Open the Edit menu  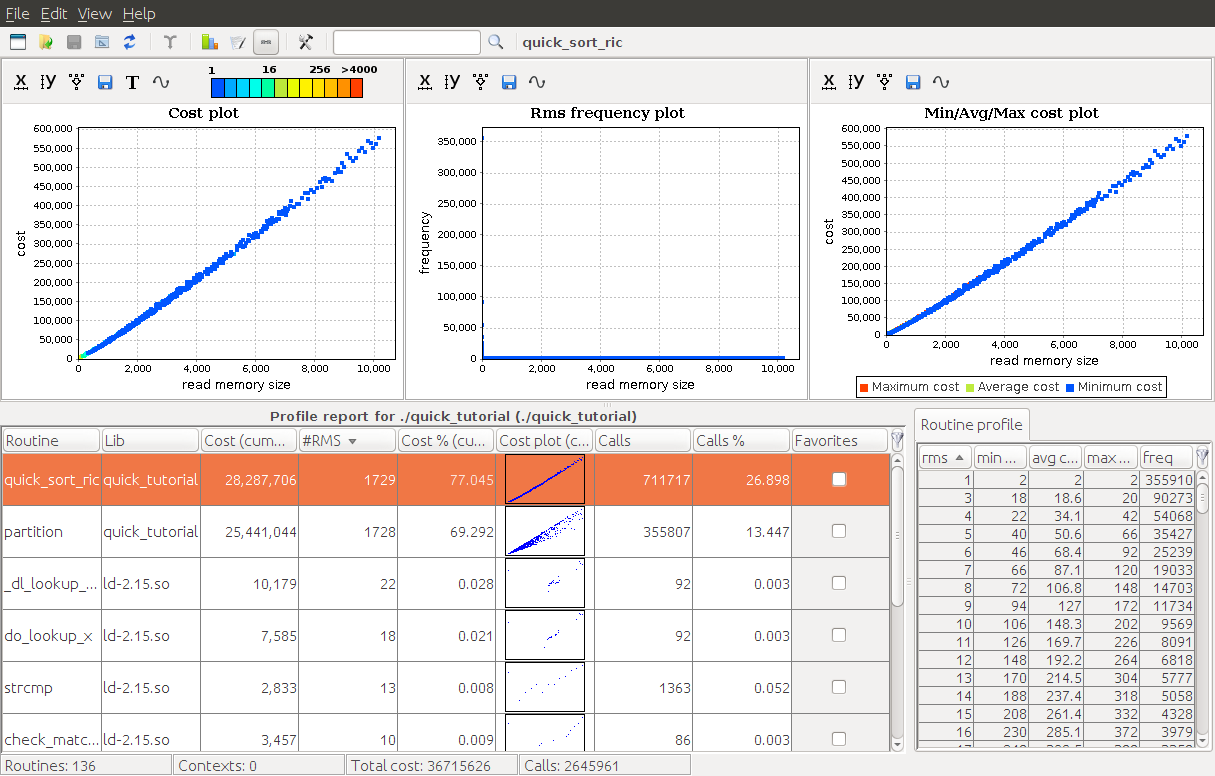54,13
